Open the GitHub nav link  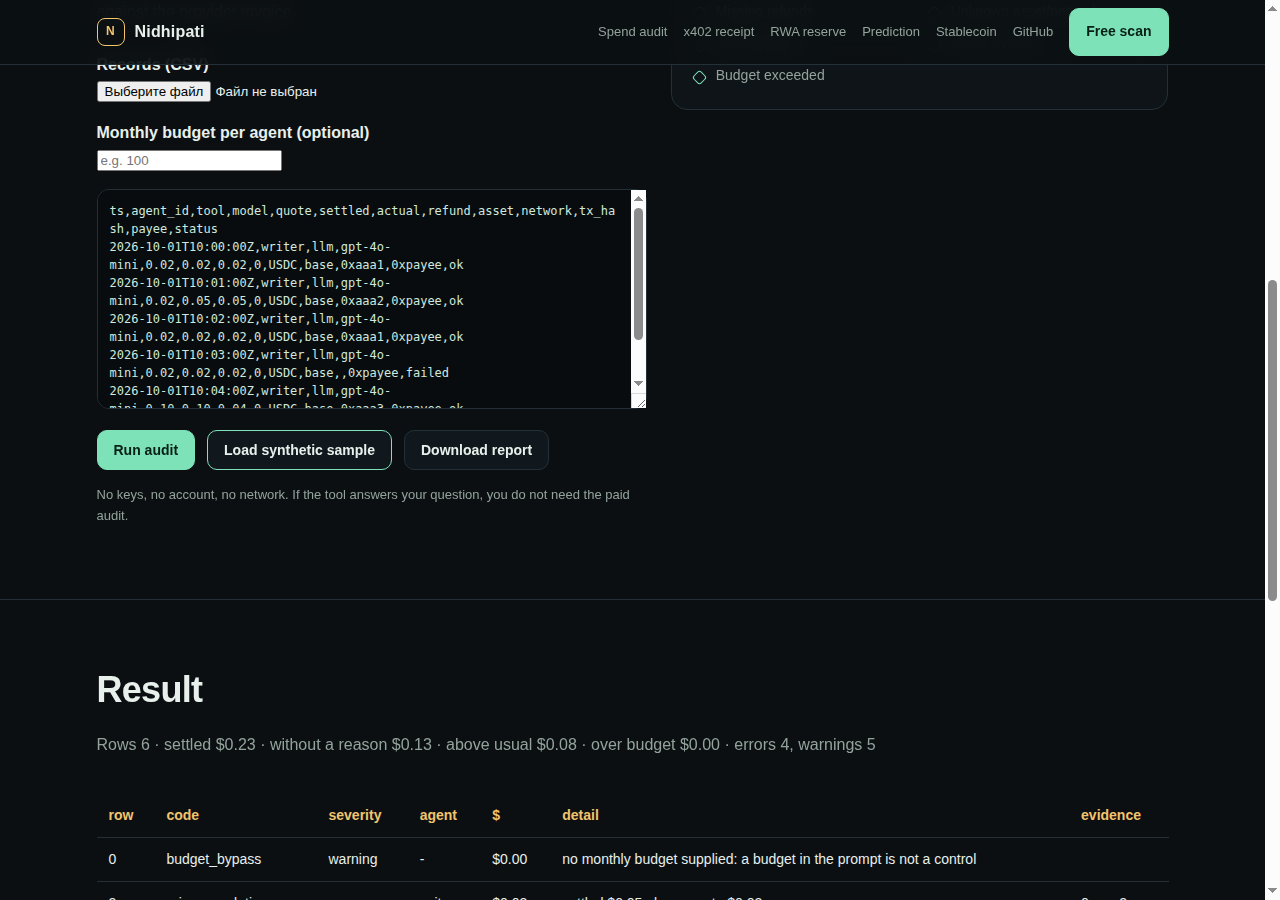pyautogui.click(x=1033, y=32)
